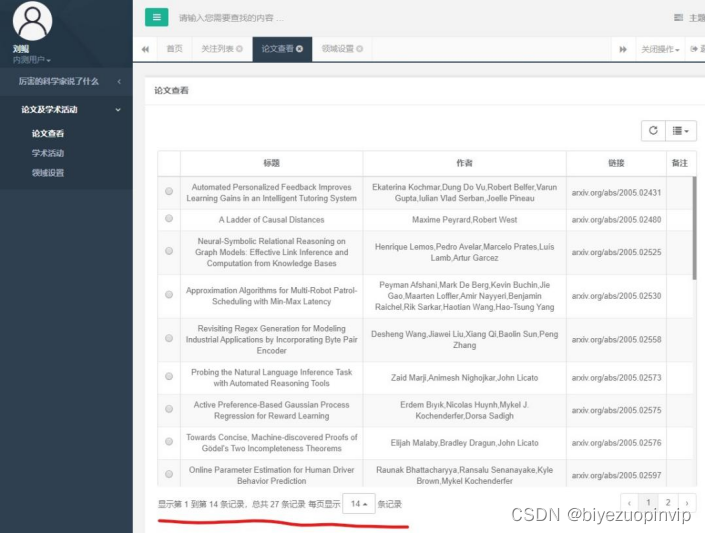The height and width of the screenshot is (534, 706).
Task: Switch to the 关注列表 tab
Action: (218, 49)
